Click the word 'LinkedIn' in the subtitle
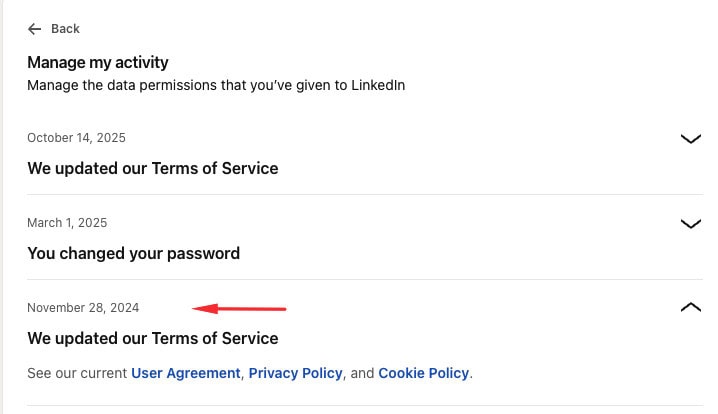Viewport: 718px width, 414px height. click(378, 85)
